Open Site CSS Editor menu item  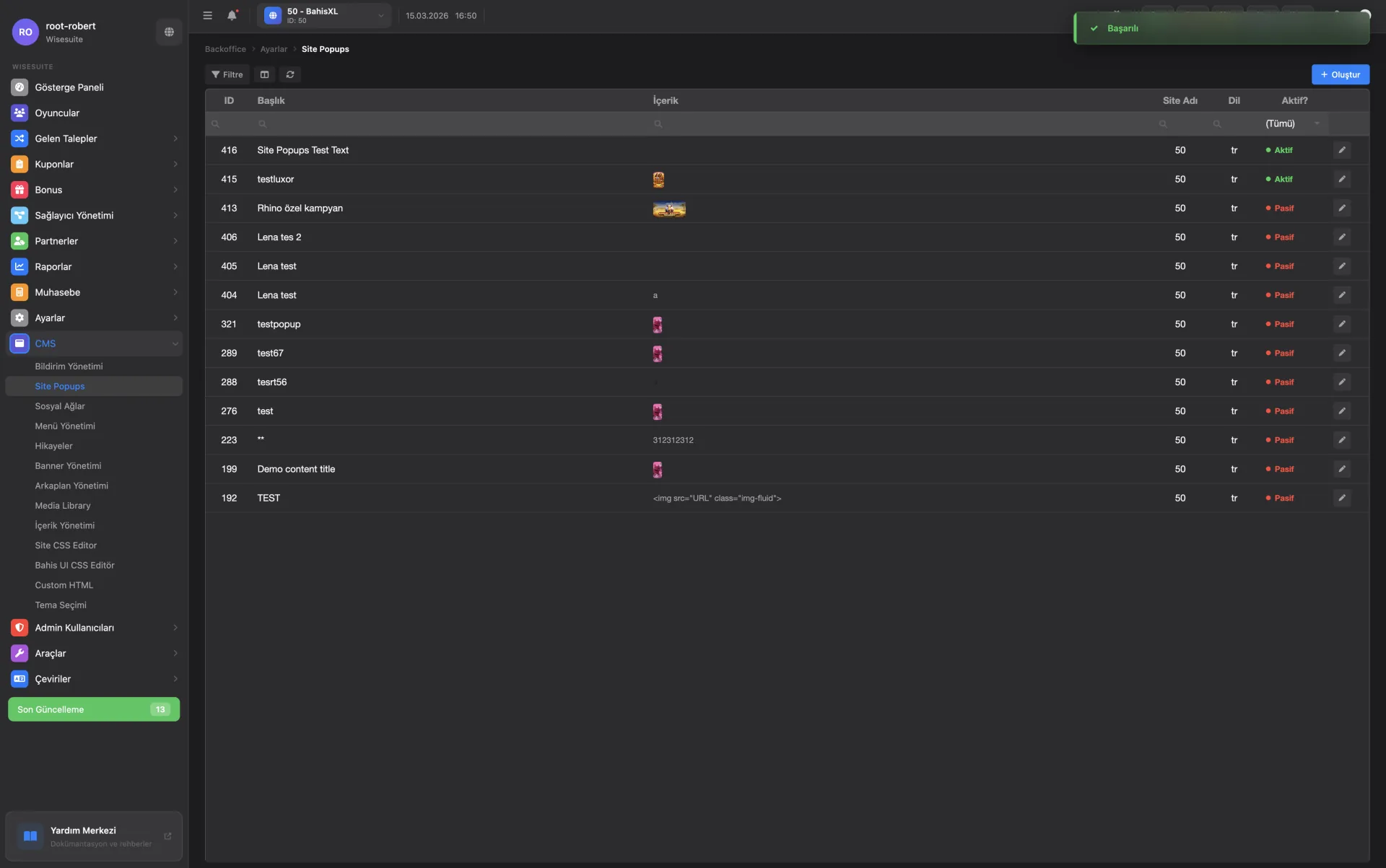coord(66,545)
